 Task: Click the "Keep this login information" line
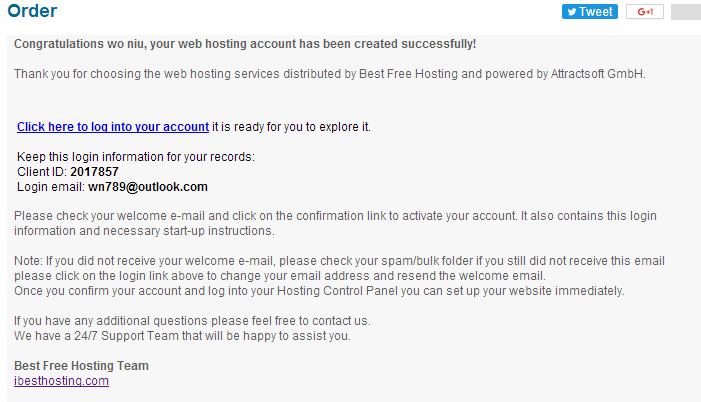tap(136, 157)
